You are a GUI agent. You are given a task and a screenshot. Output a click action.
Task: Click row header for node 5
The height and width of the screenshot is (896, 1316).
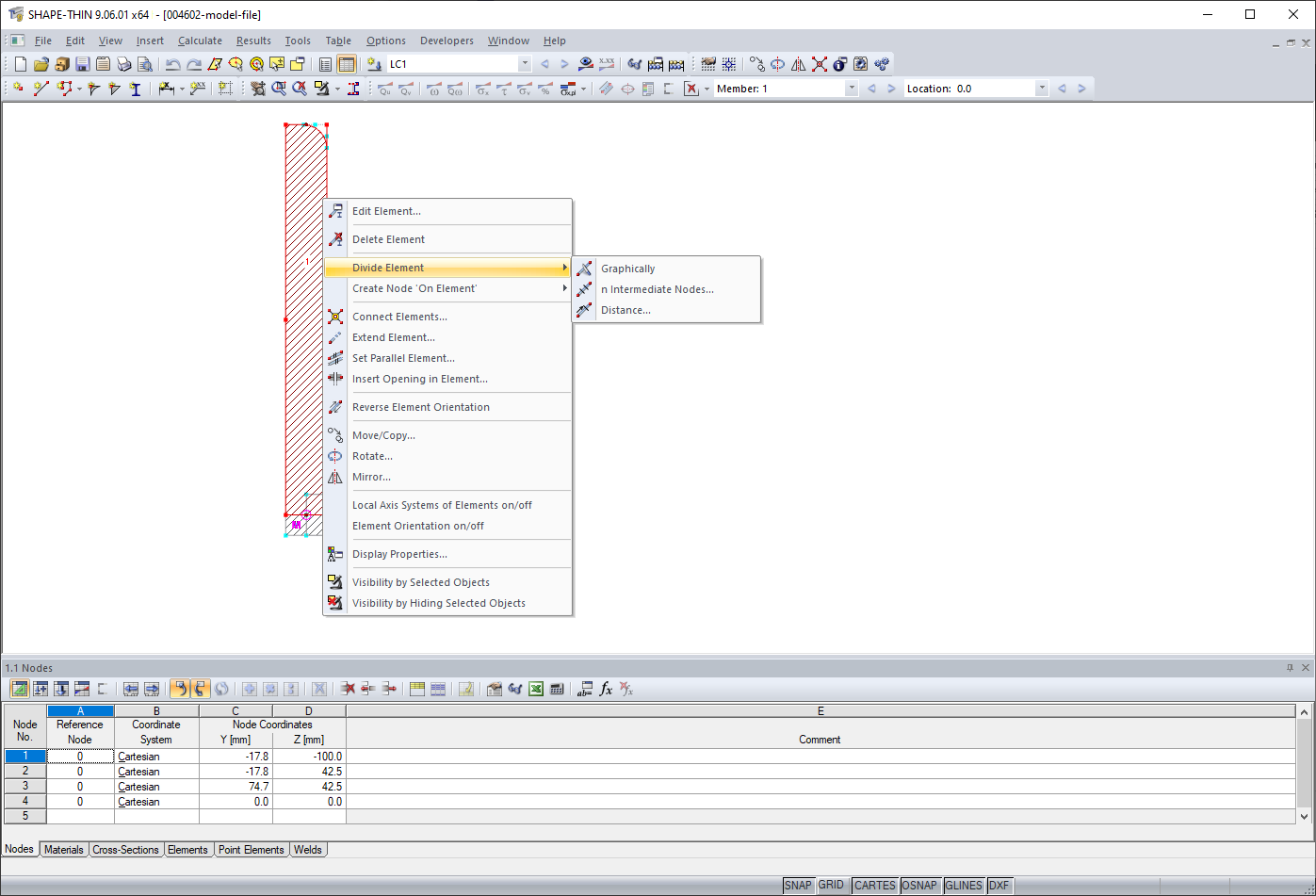(x=25, y=817)
